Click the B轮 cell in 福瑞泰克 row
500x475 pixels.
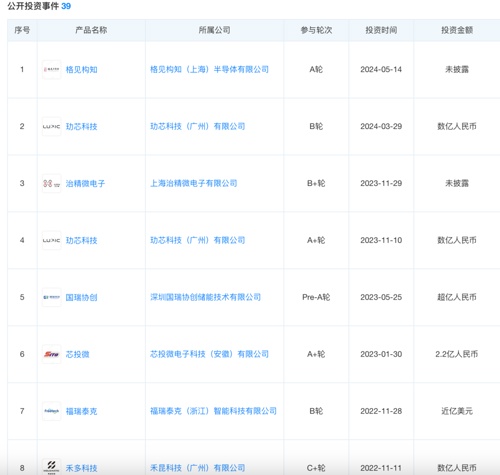coord(316,411)
